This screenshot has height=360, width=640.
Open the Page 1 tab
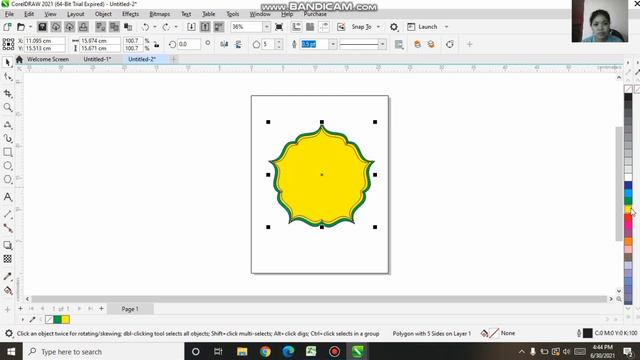[x=130, y=309]
